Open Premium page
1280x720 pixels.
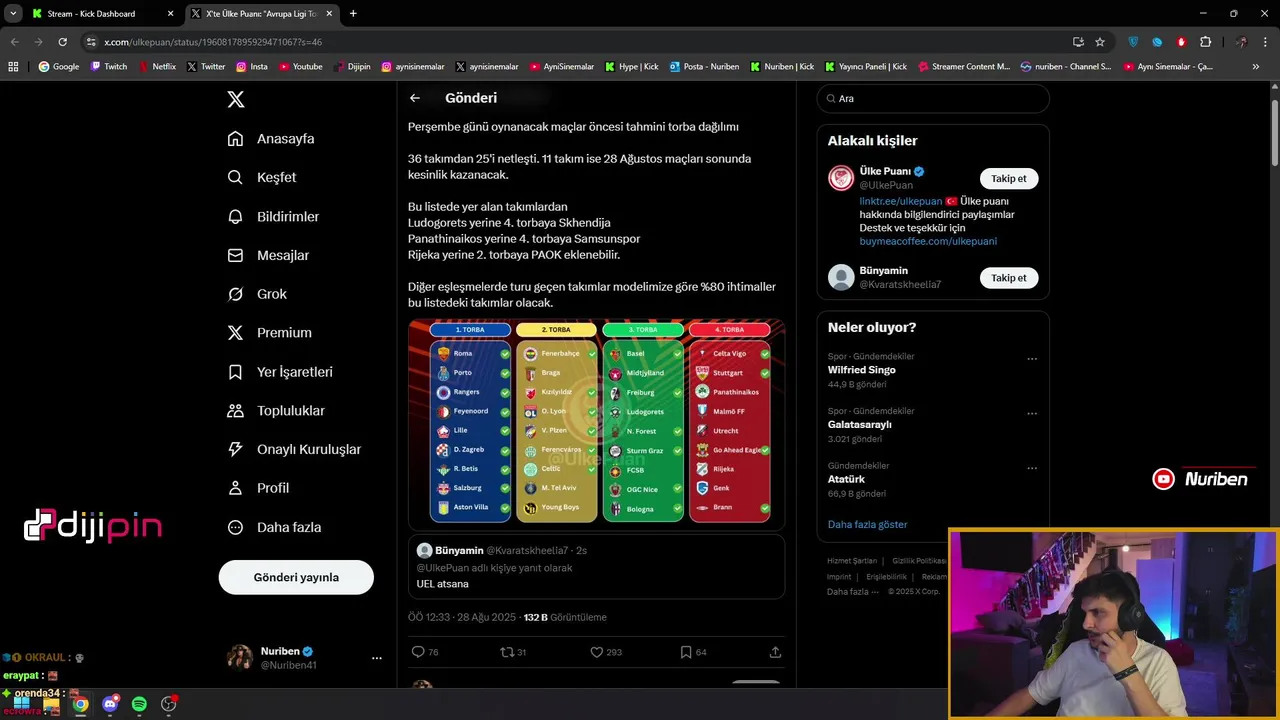(x=269, y=333)
